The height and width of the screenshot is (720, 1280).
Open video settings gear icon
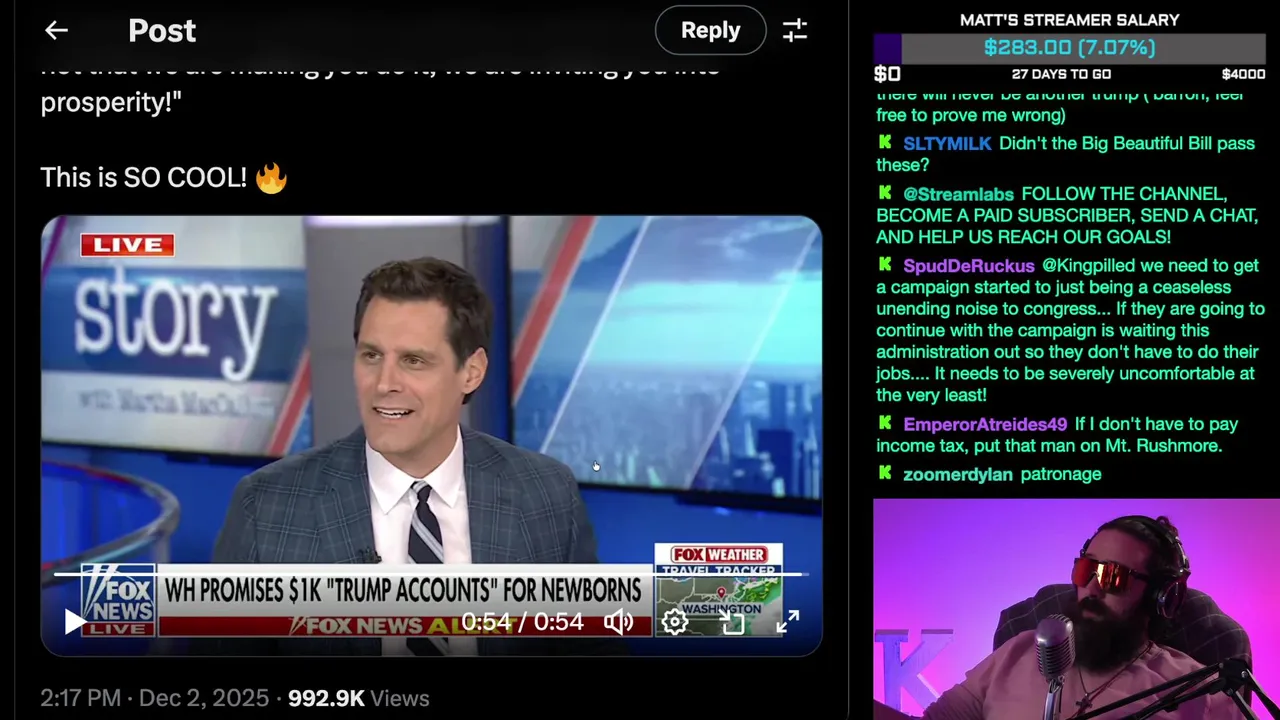[675, 622]
